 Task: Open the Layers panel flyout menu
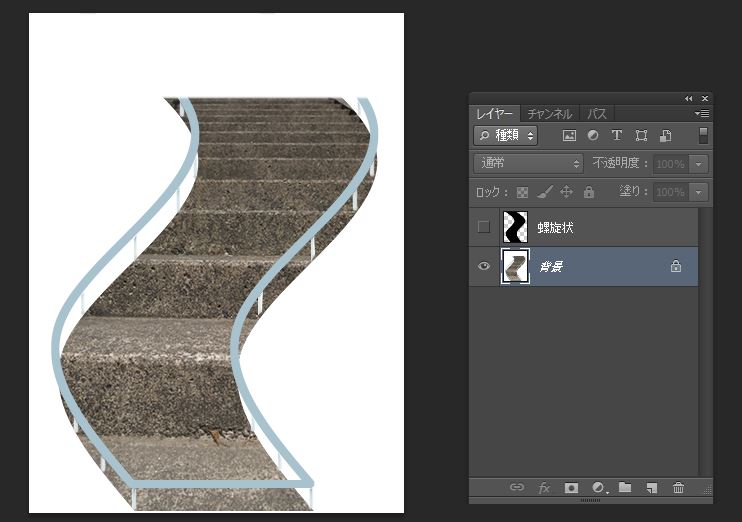pos(703,114)
